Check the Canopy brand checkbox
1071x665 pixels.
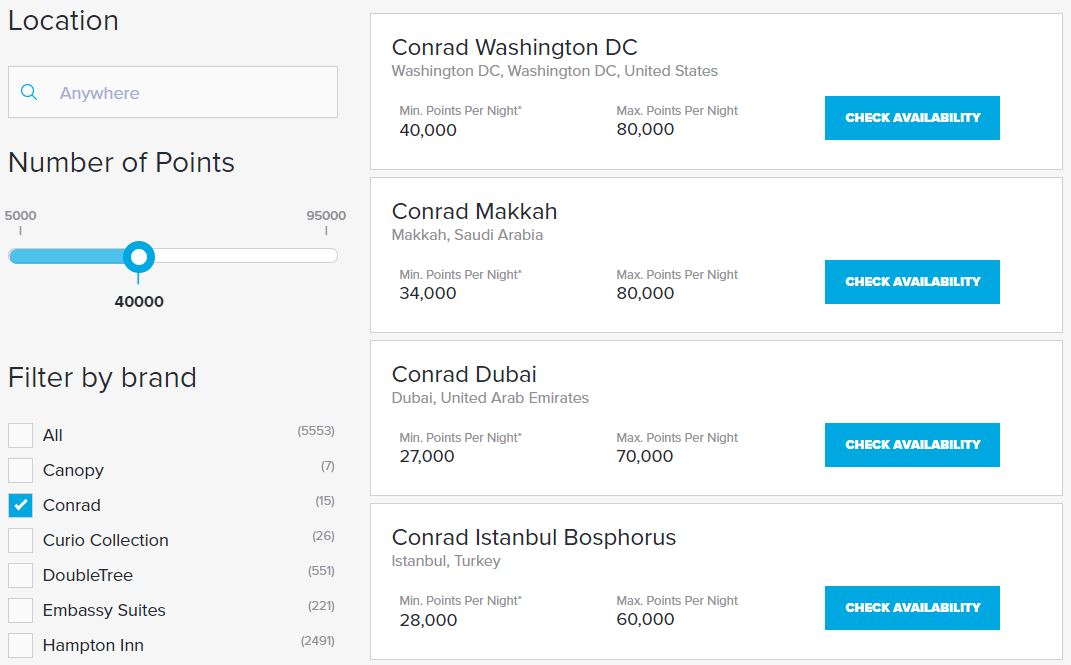(x=20, y=470)
